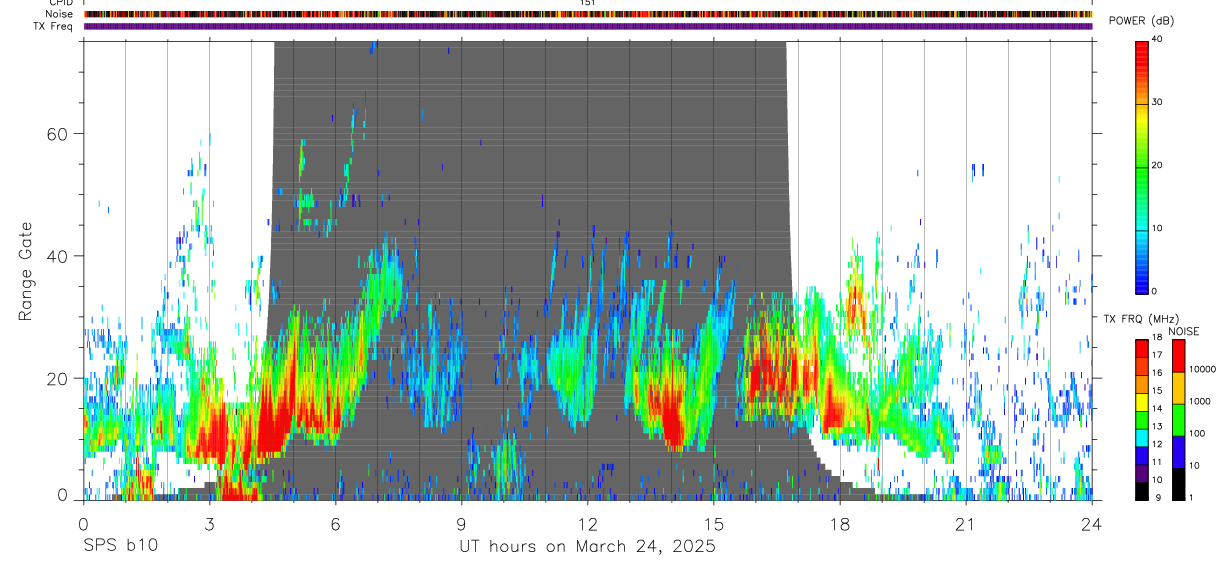
Task: Click the 1000 orange noise legend swatch
Action: [1178, 388]
